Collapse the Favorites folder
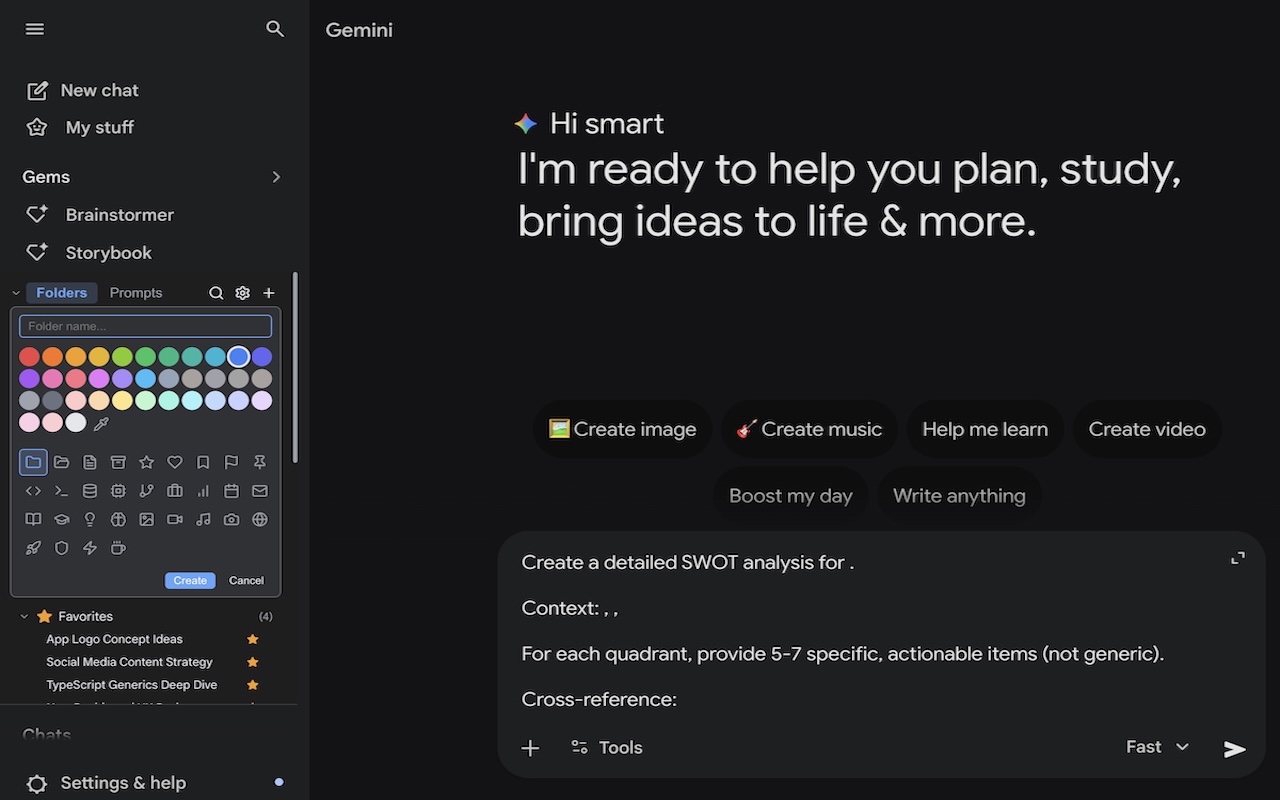The width and height of the screenshot is (1280, 800). tap(25, 617)
